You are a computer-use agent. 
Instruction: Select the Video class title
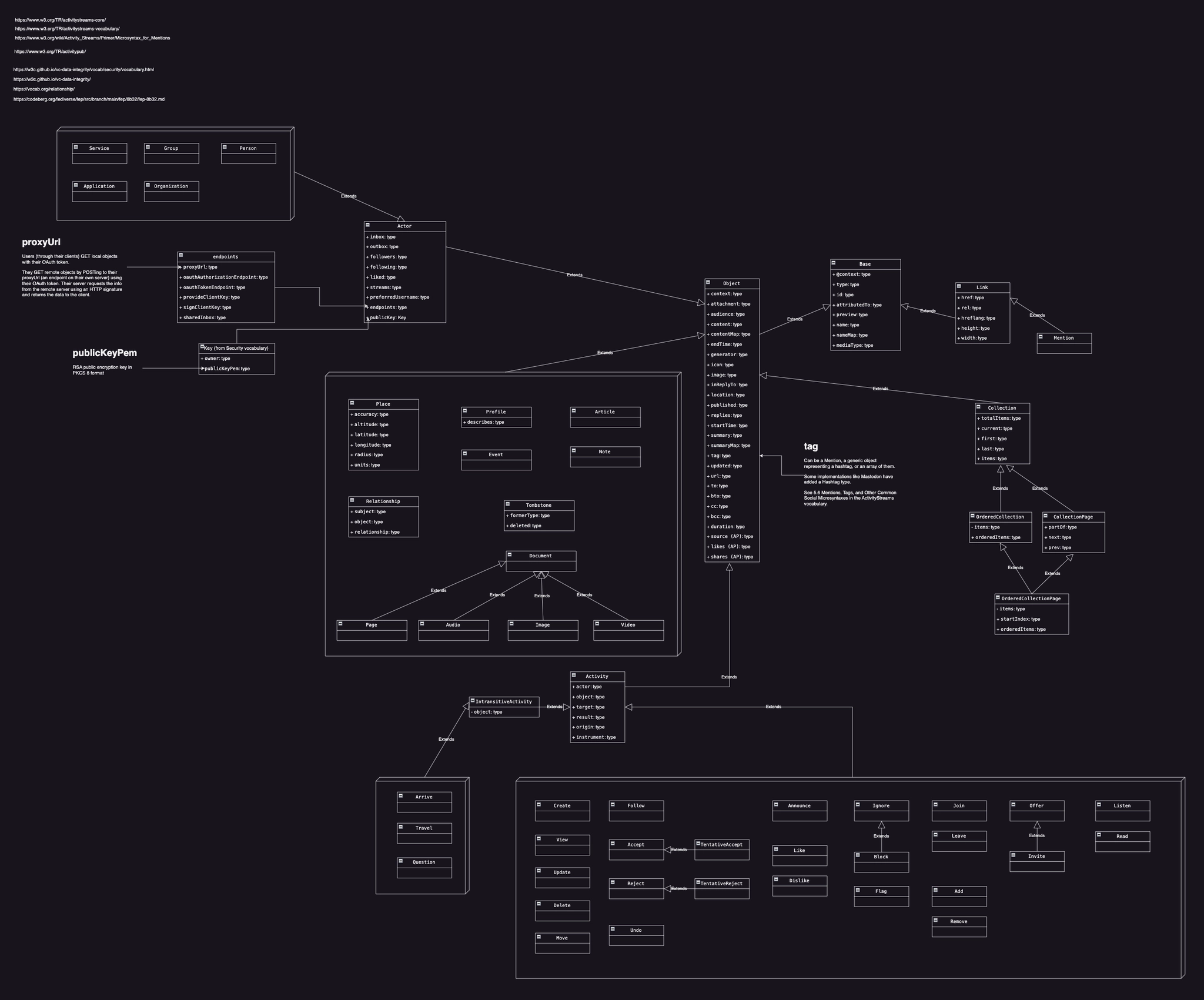click(x=628, y=625)
